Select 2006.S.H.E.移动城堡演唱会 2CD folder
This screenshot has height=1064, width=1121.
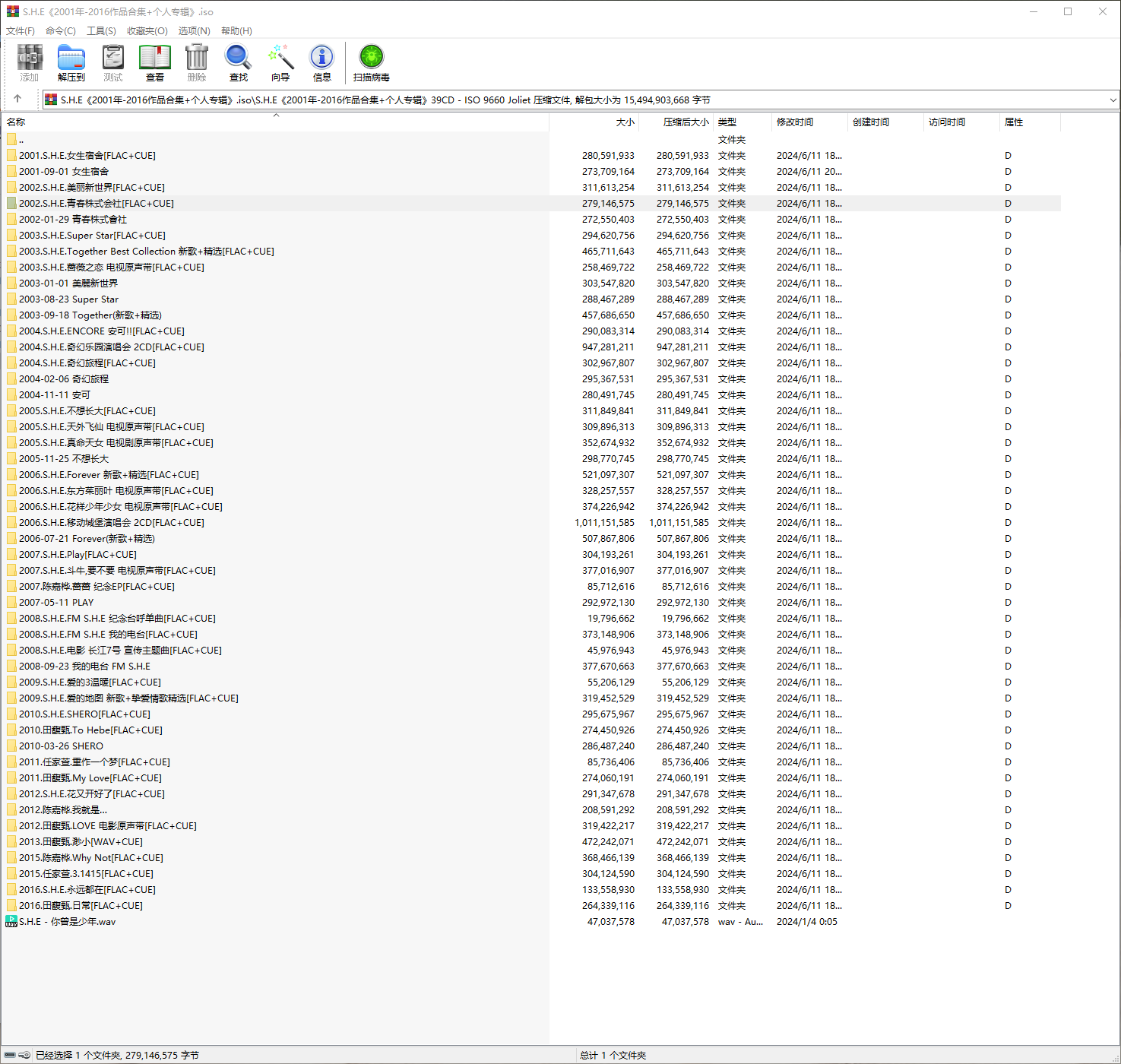112,522
